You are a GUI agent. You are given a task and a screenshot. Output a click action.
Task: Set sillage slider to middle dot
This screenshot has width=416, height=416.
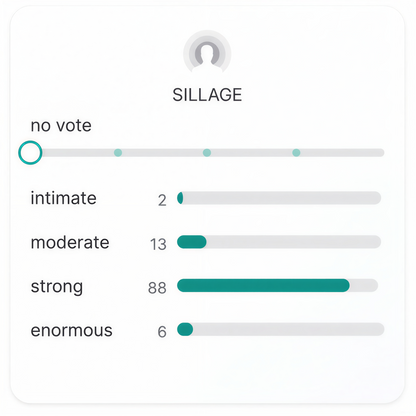coord(207,153)
